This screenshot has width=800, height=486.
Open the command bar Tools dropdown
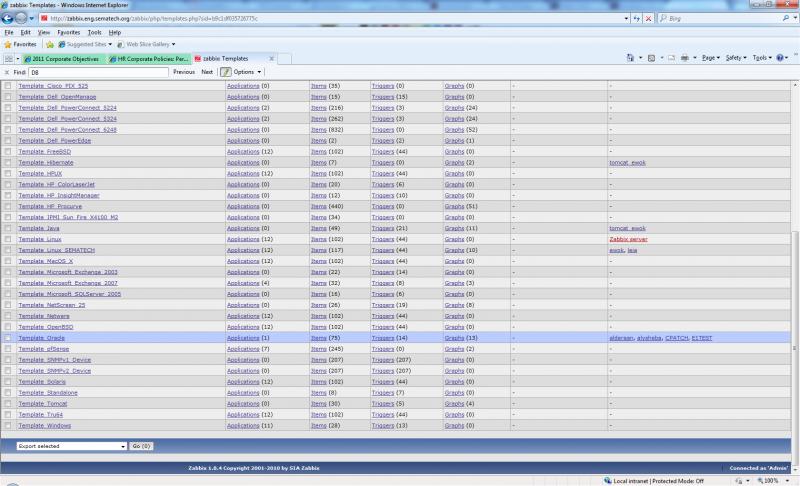762,58
